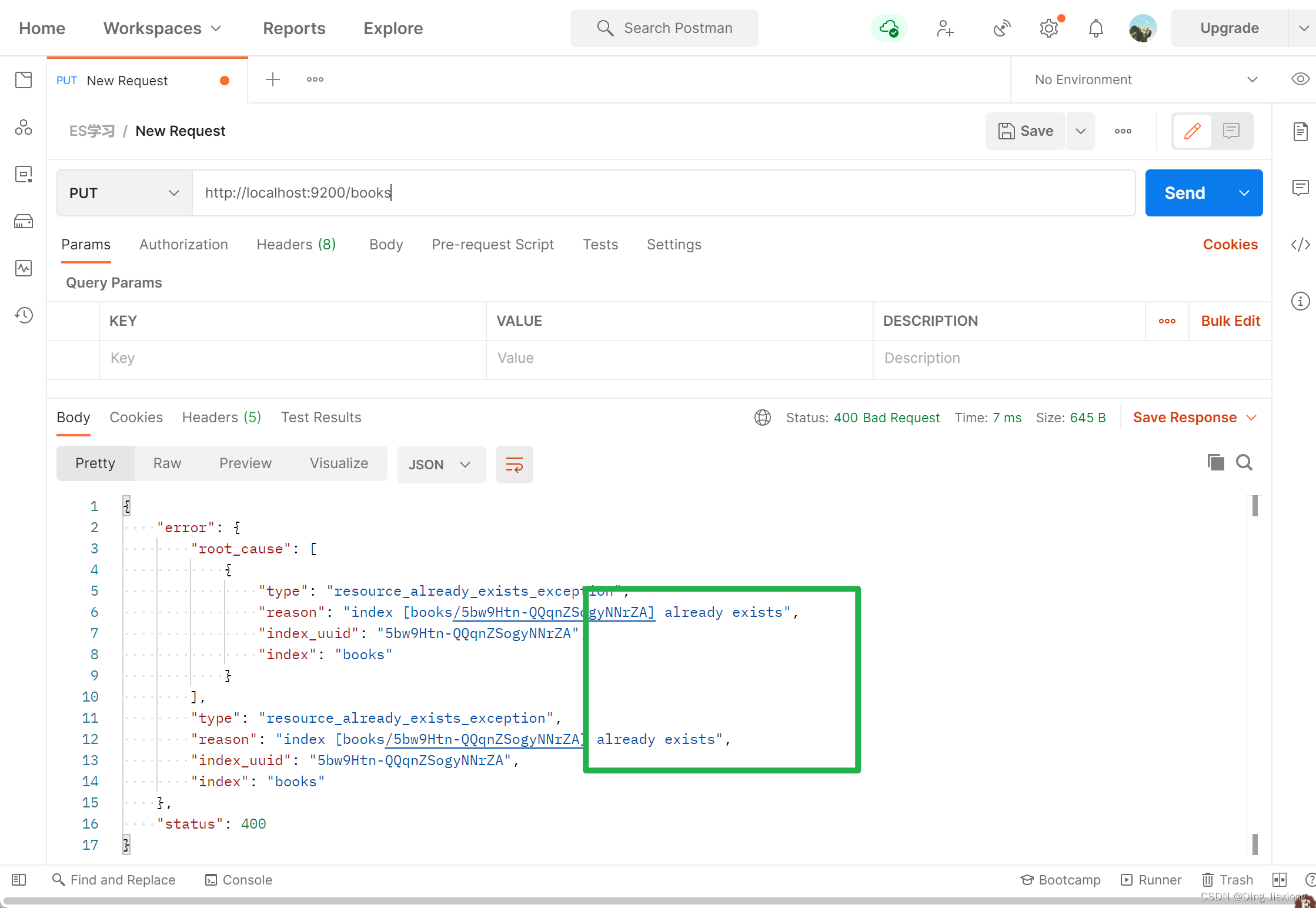Open the capture requests satellite icon
Viewport: 1316px width, 908px height.
(x=1001, y=28)
